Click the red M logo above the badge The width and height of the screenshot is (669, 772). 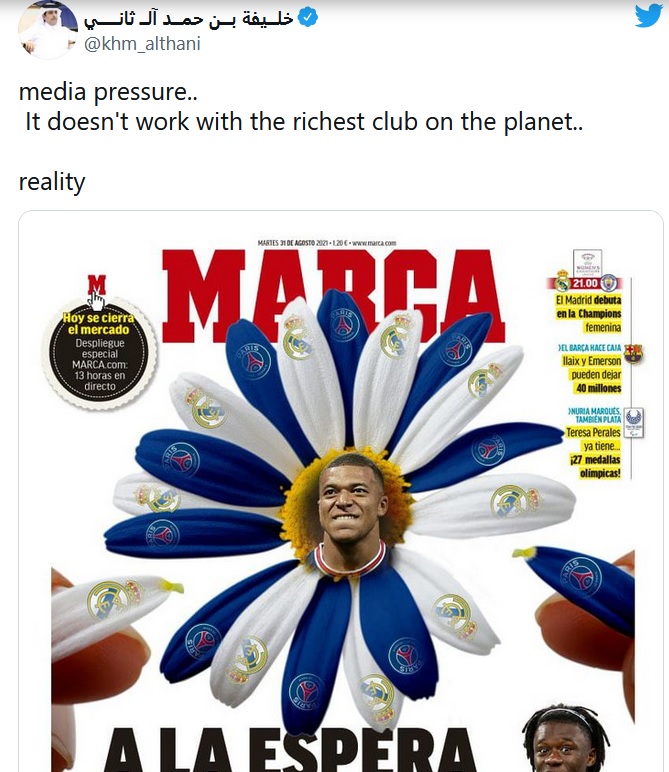click(x=97, y=285)
